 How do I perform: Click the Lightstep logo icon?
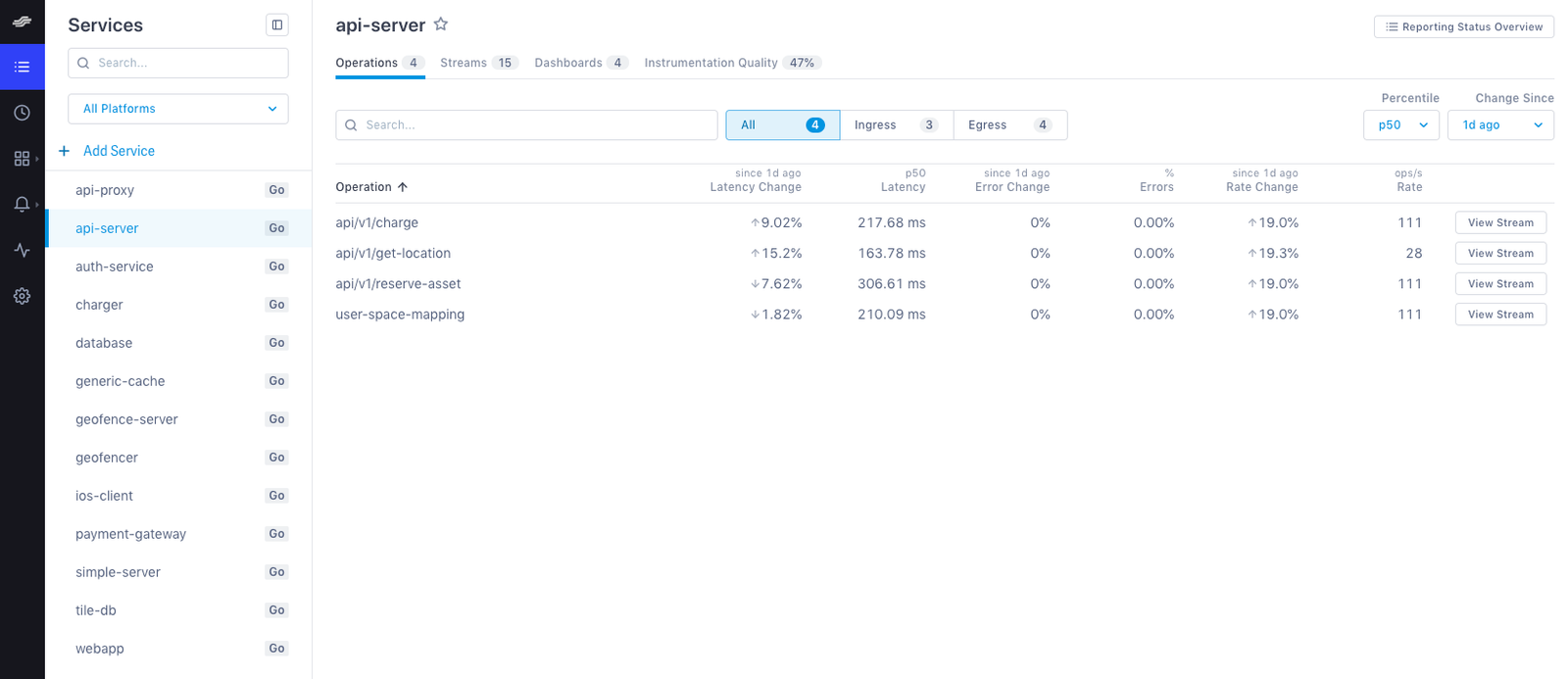click(22, 22)
